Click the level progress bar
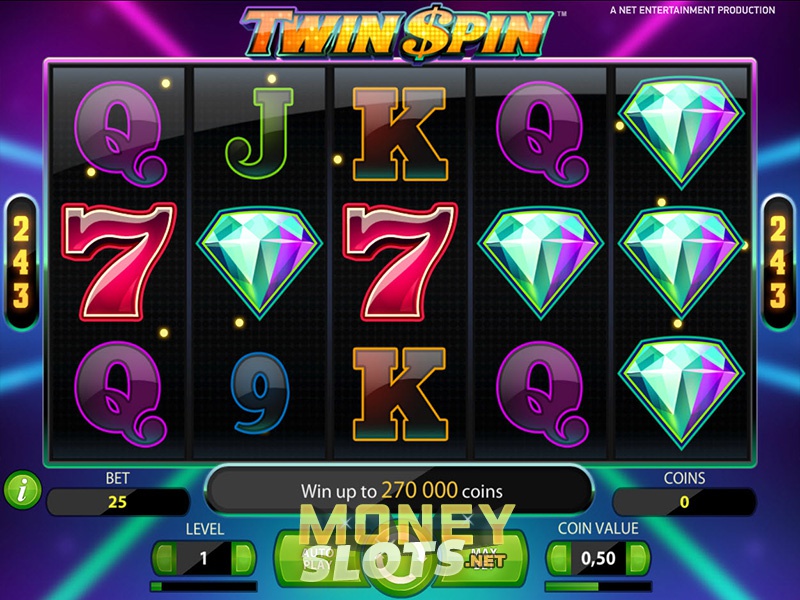This screenshot has height=600, width=800. [x=204, y=586]
